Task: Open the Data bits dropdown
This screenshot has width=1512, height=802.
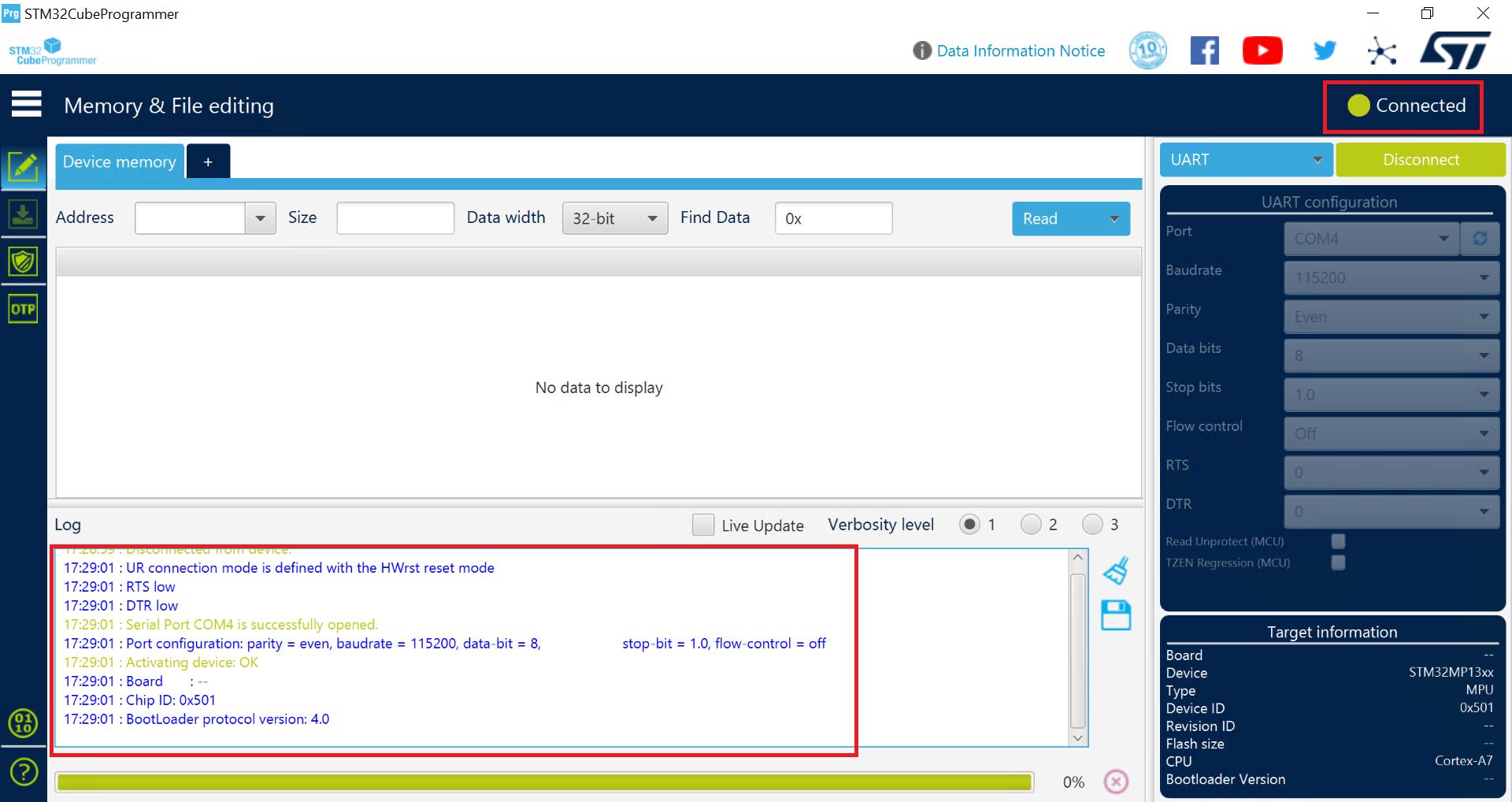Action: click(x=1392, y=355)
